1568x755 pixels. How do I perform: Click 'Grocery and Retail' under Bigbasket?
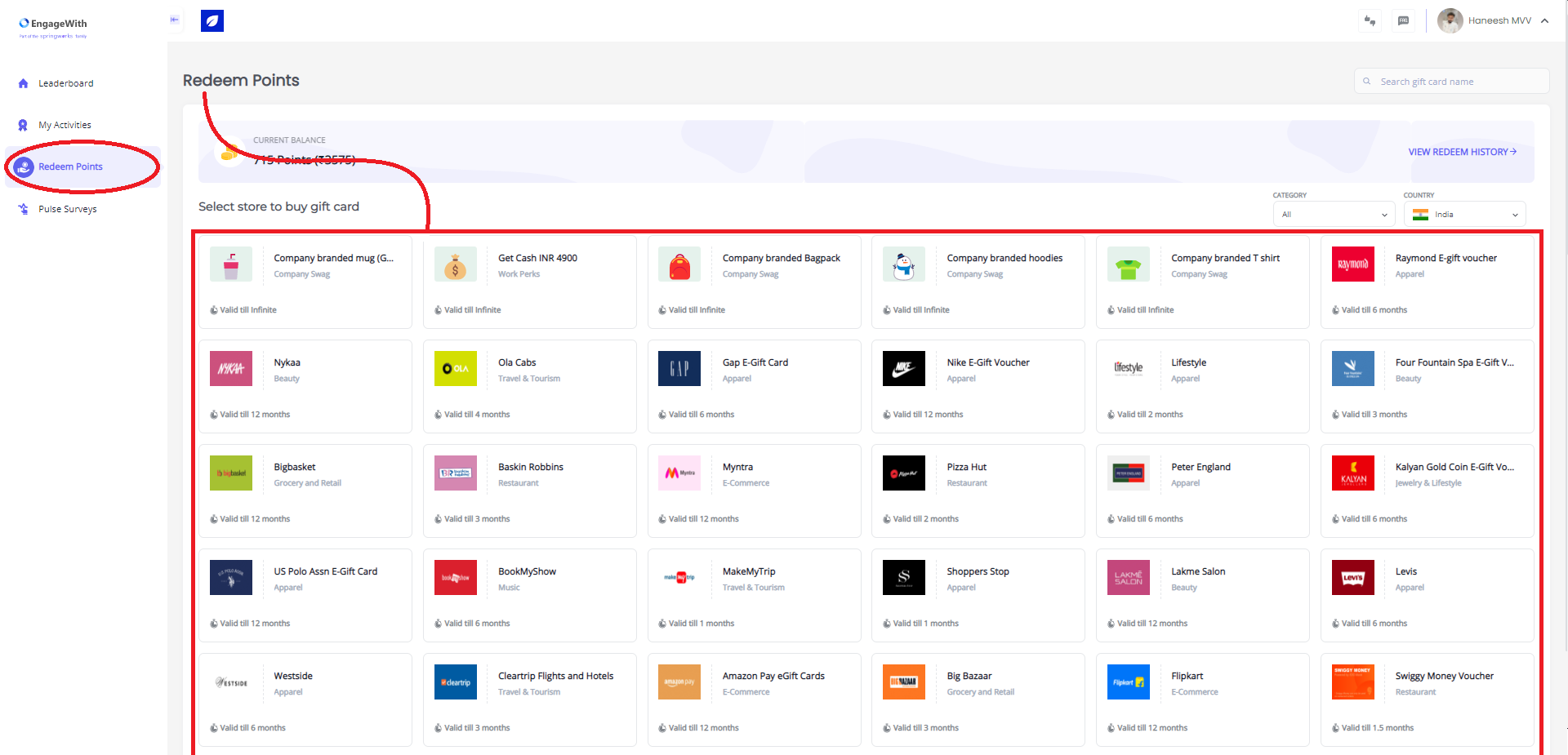[x=307, y=483]
